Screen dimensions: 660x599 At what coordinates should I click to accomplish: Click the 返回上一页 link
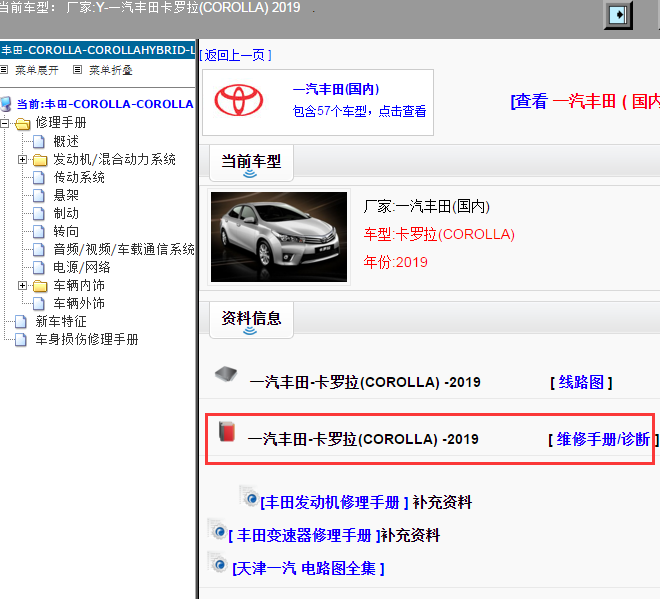(x=235, y=55)
